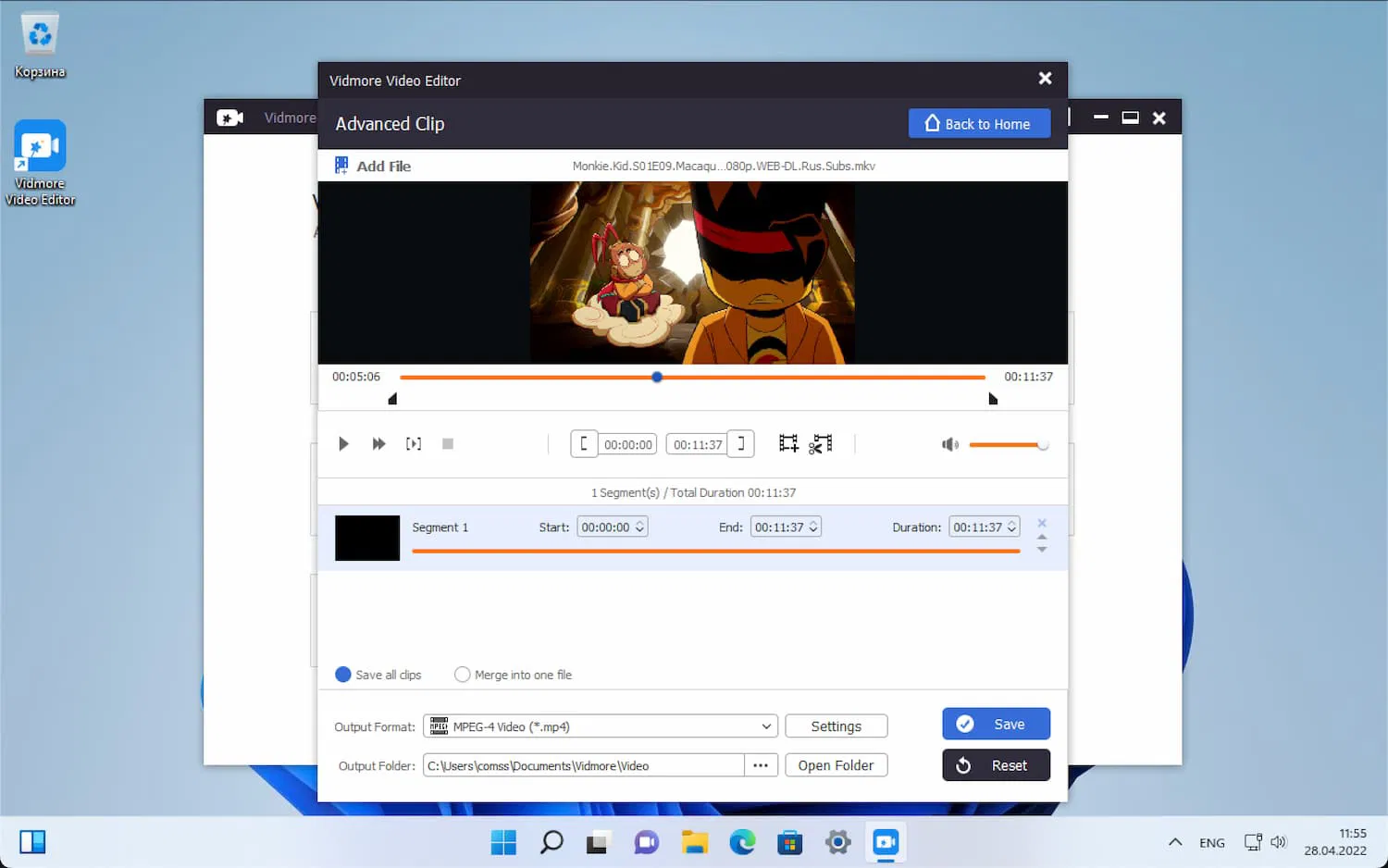This screenshot has height=868, width=1388.
Task: Mute audio with speaker icon
Action: 949,445
